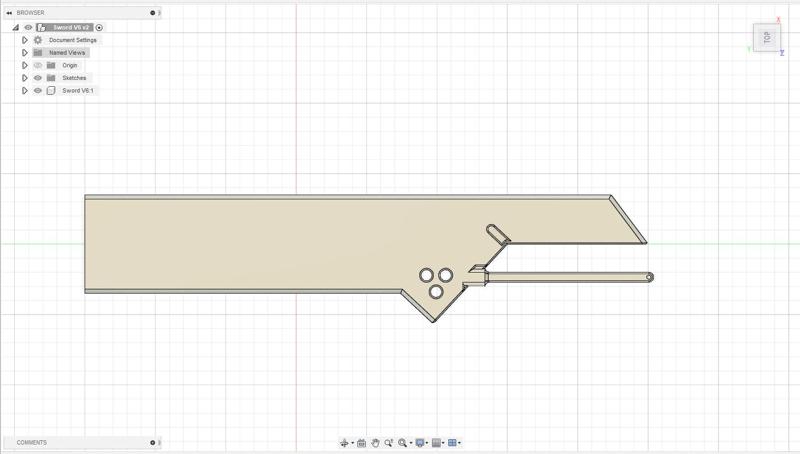Click the Z axis label on ViewCube
Viewport: 800px width, 454px height.
[782, 53]
